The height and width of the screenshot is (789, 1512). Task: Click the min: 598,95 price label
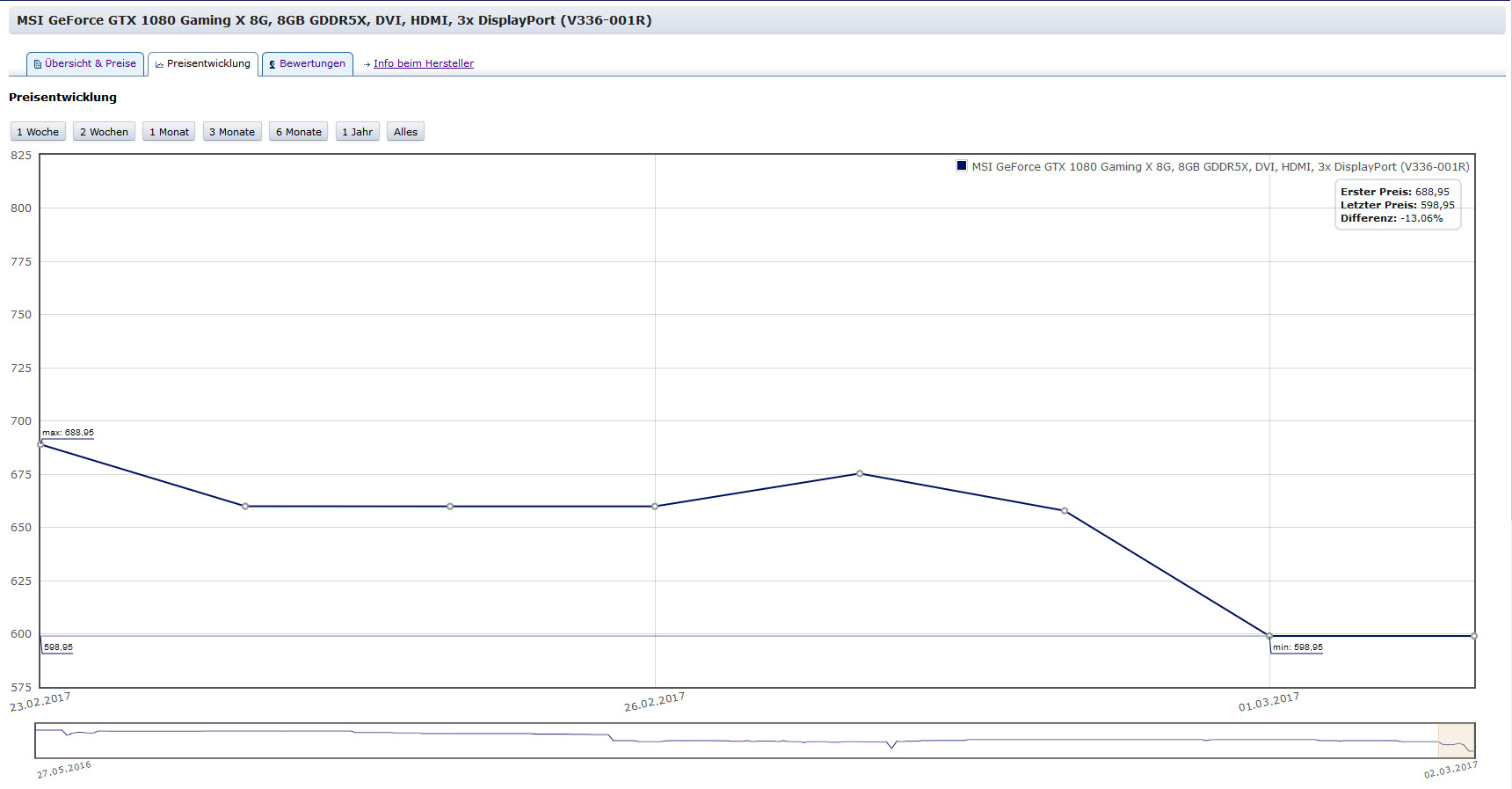pyautogui.click(x=1298, y=647)
